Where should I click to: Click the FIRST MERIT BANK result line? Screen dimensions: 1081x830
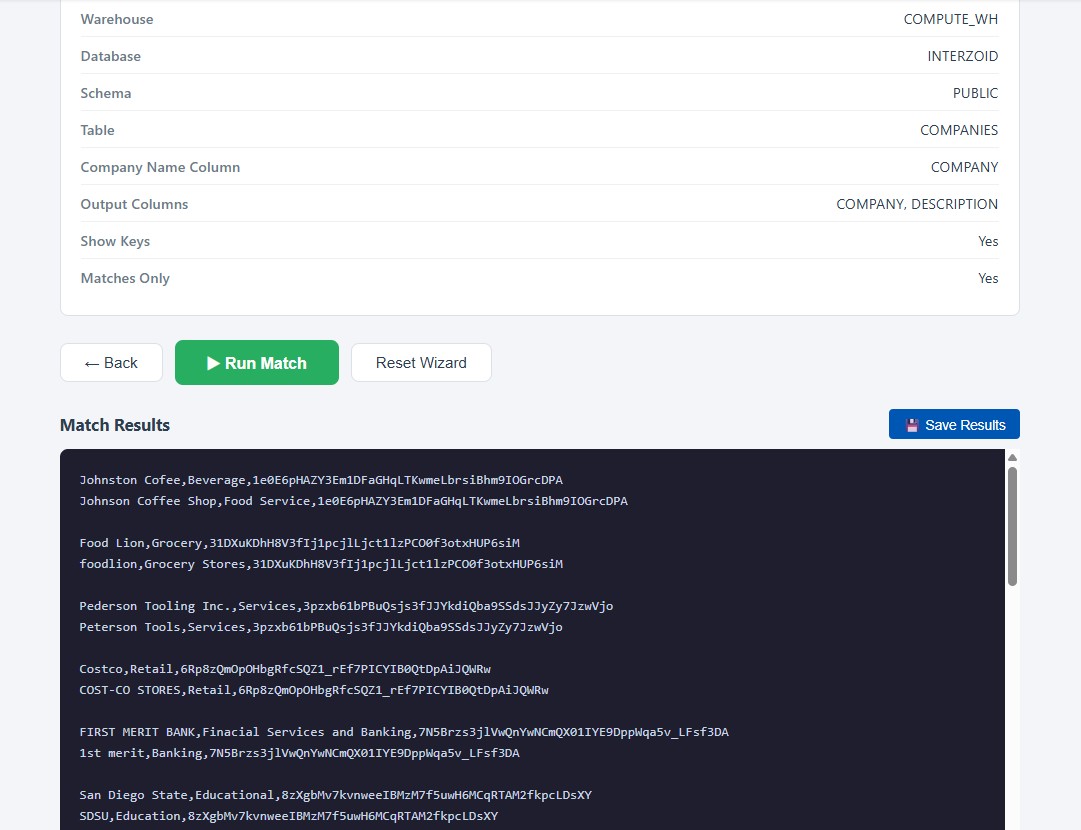tap(404, 732)
